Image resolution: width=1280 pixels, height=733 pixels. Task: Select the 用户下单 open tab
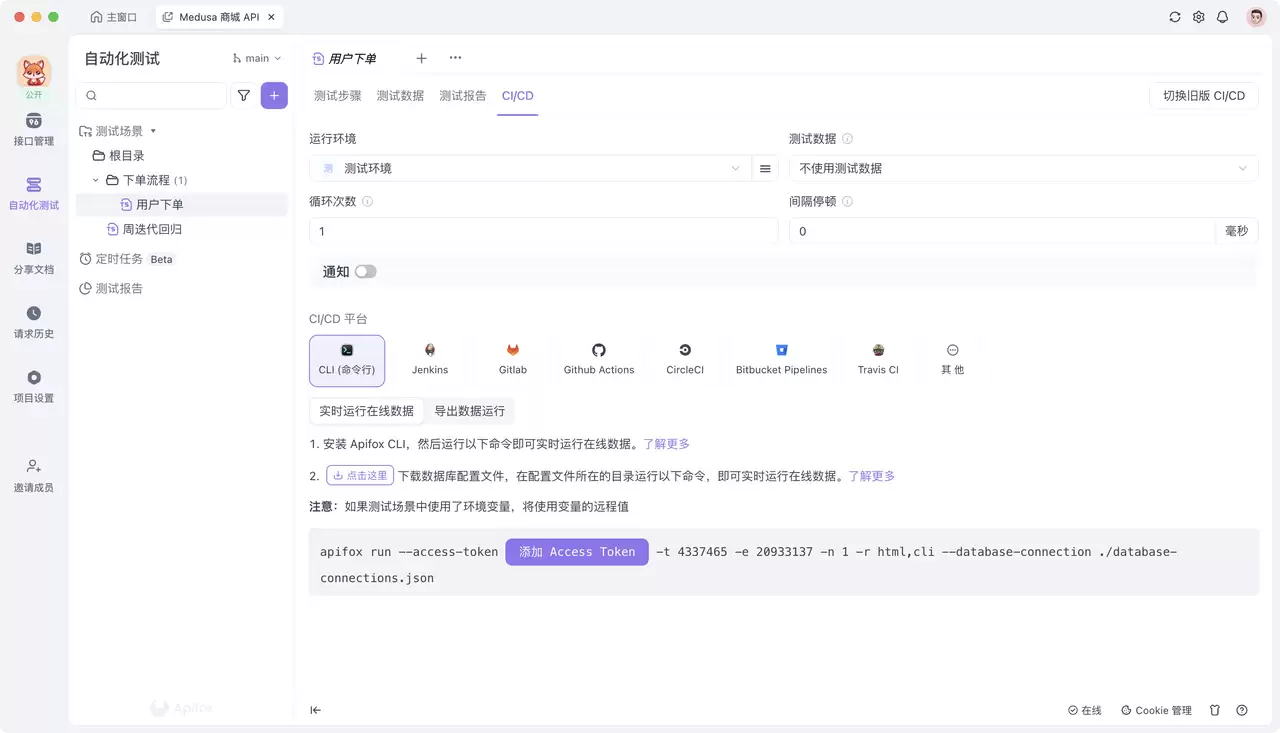(x=345, y=58)
